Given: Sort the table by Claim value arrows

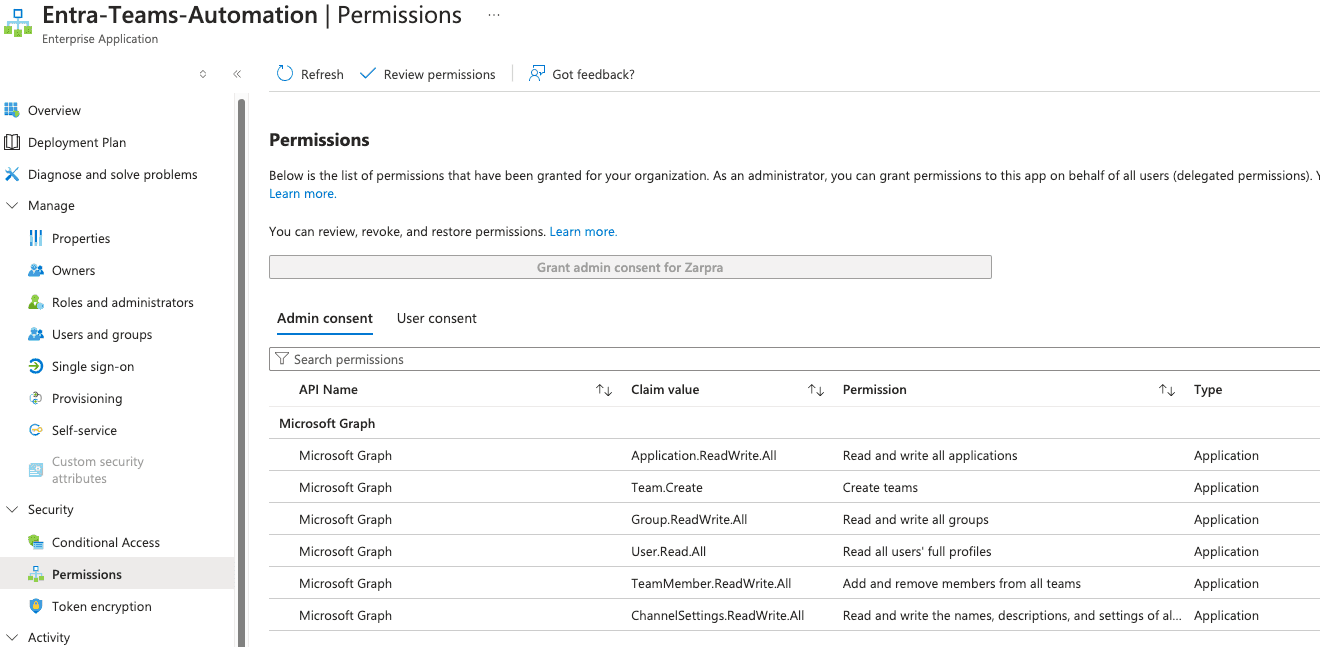Looking at the screenshot, I should 816,390.
